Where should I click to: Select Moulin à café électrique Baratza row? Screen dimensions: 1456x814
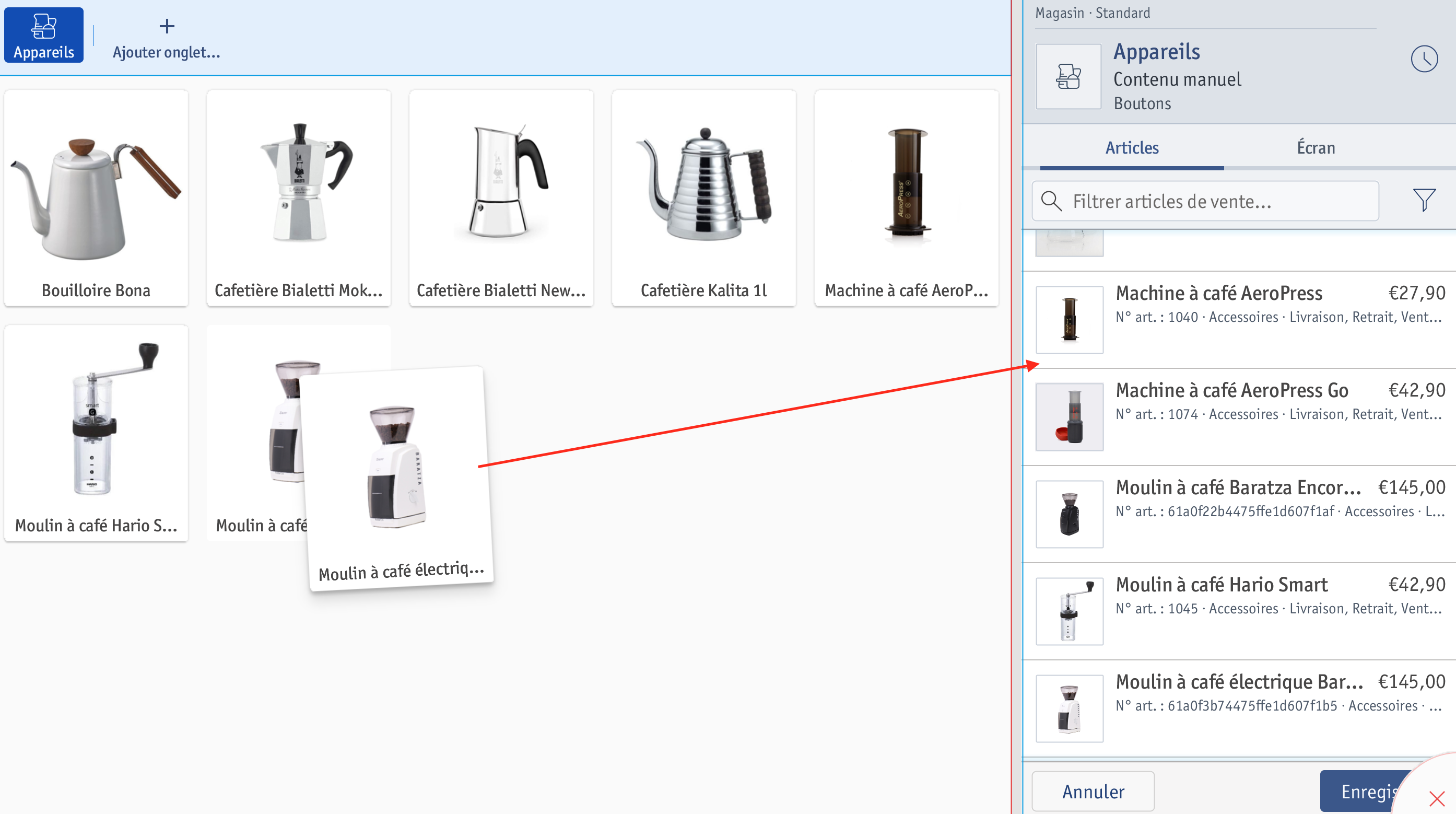1239,709
